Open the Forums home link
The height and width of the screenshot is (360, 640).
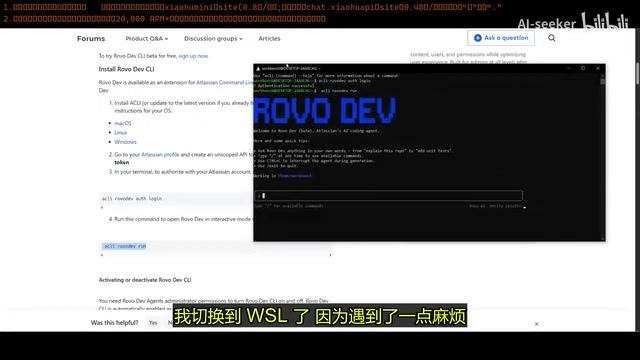[91, 38]
